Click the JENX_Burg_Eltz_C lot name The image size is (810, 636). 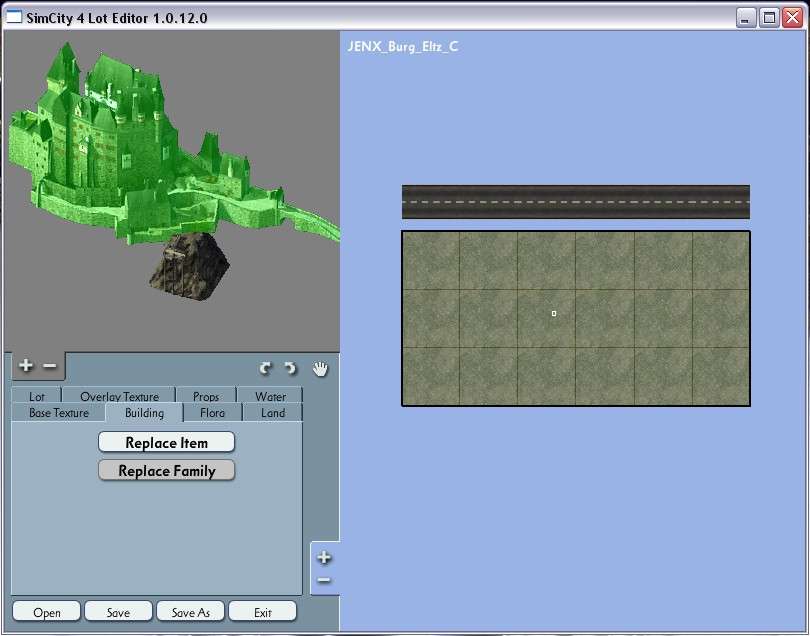click(402, 46)
